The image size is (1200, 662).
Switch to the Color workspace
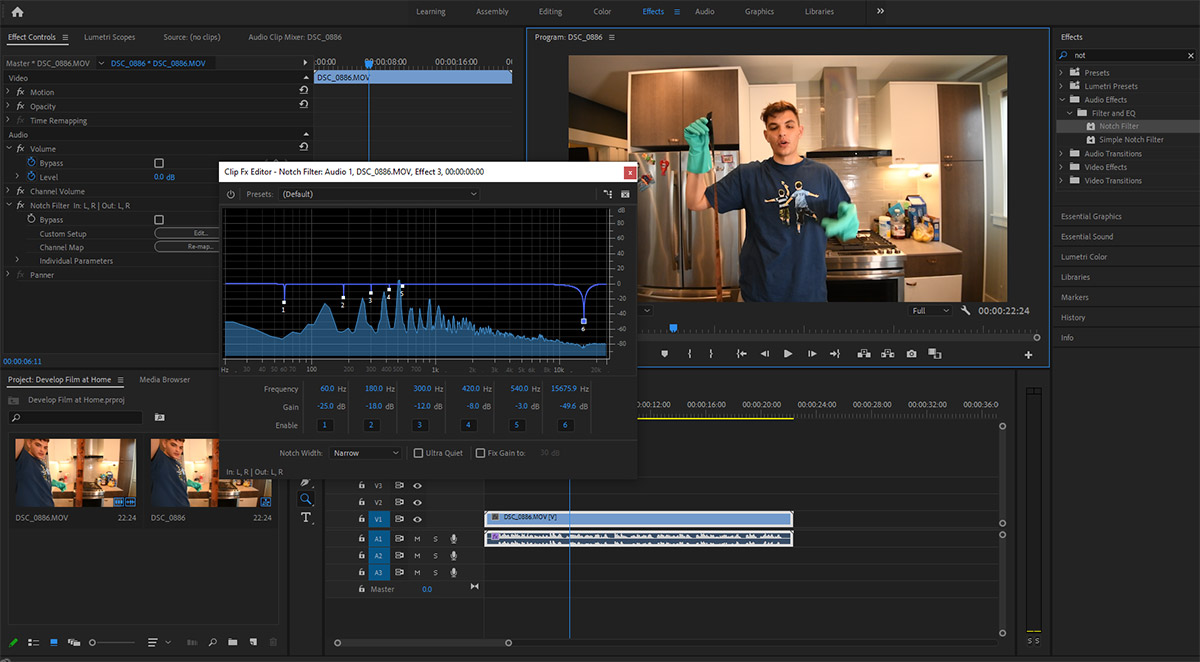point(602,12)
